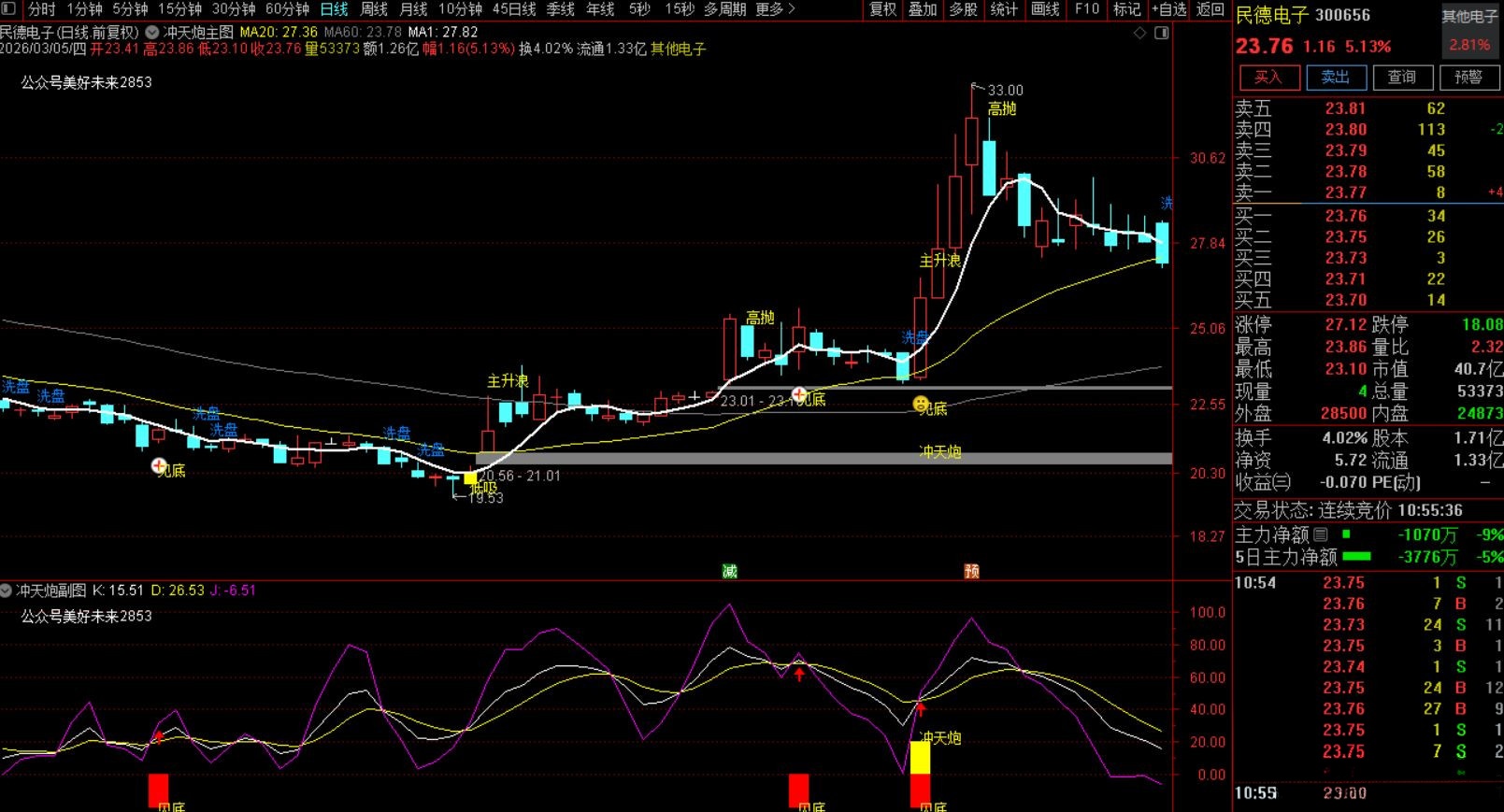This screenshot has height=812, width=1504.
Task: Click the panel layout icon at top-left
Action: (8, 9)
